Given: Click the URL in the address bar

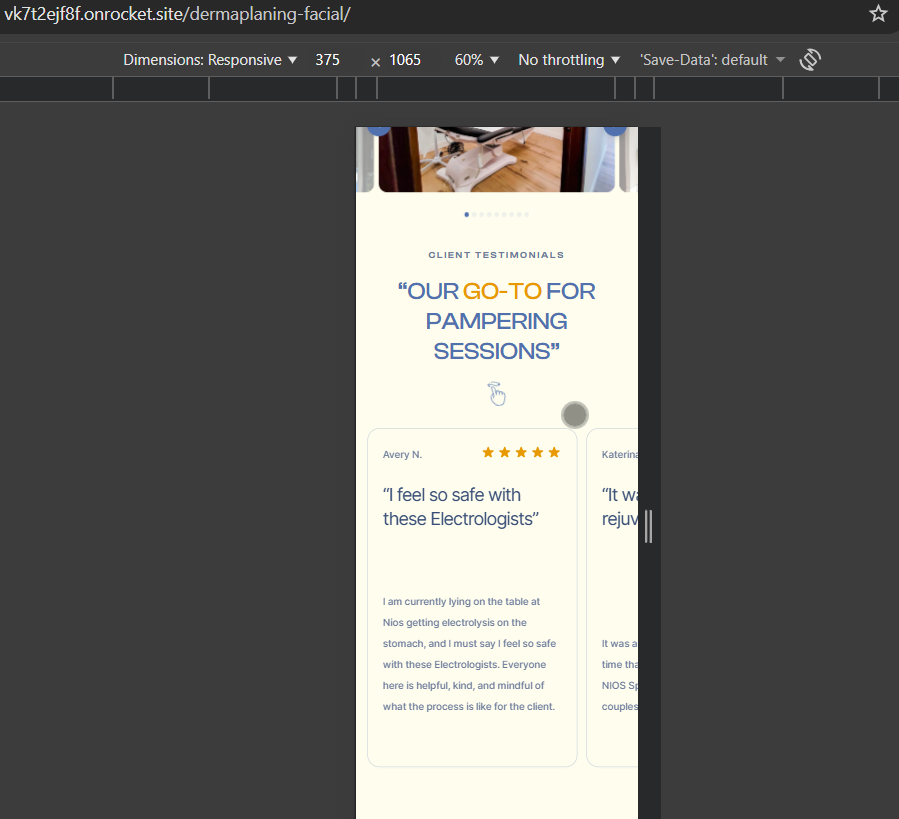Looking at the screenshot, I should (177, 14).
